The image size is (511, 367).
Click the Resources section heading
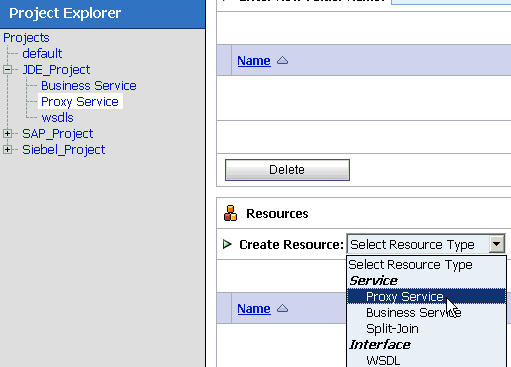(x=277, y=214)
